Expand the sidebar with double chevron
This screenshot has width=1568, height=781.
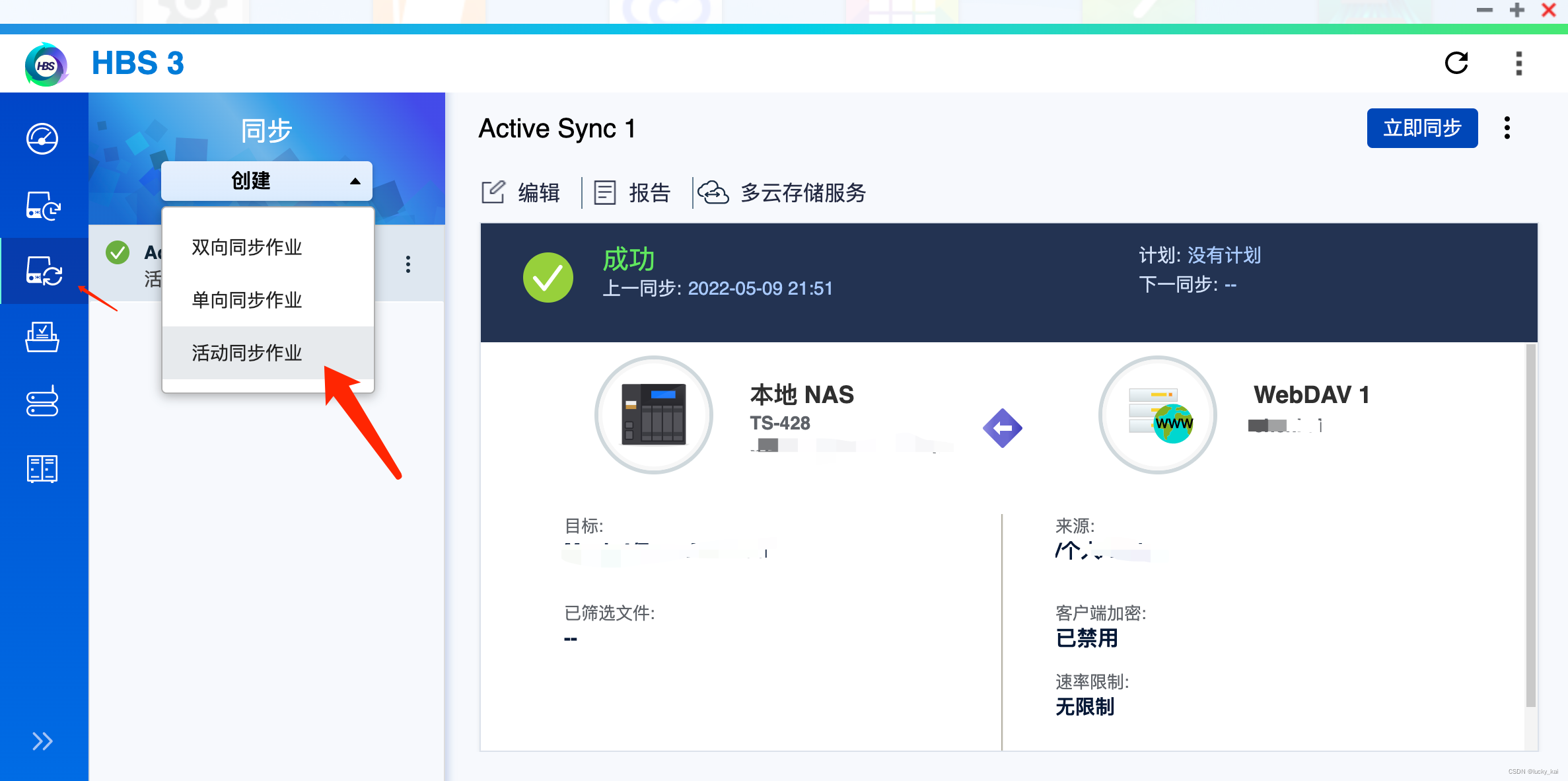[x=42, y=741]
